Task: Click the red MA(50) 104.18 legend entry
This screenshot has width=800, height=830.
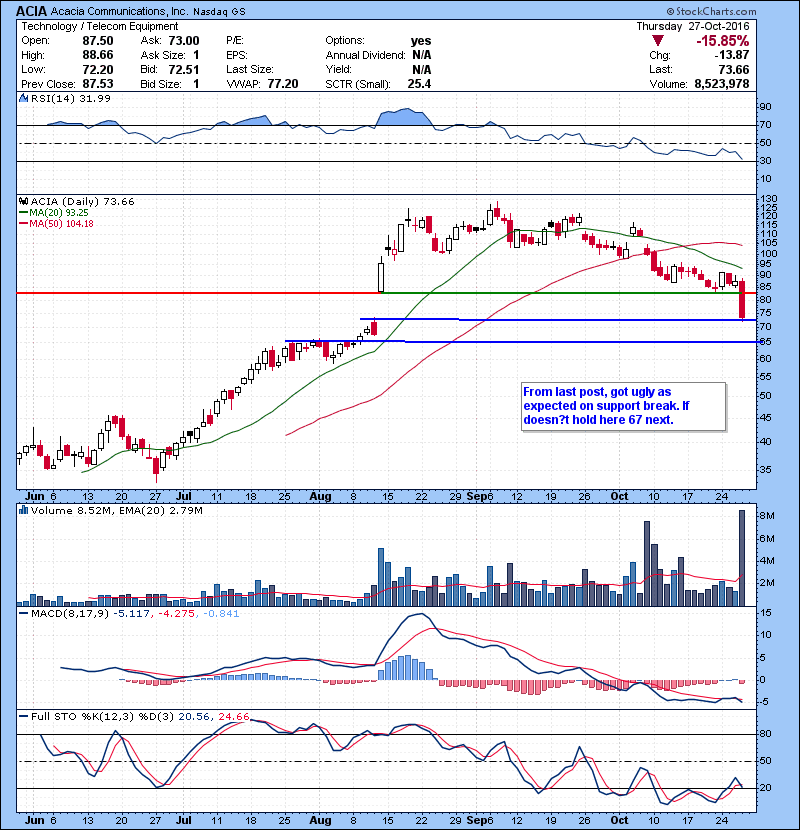Action: [56, 224]
